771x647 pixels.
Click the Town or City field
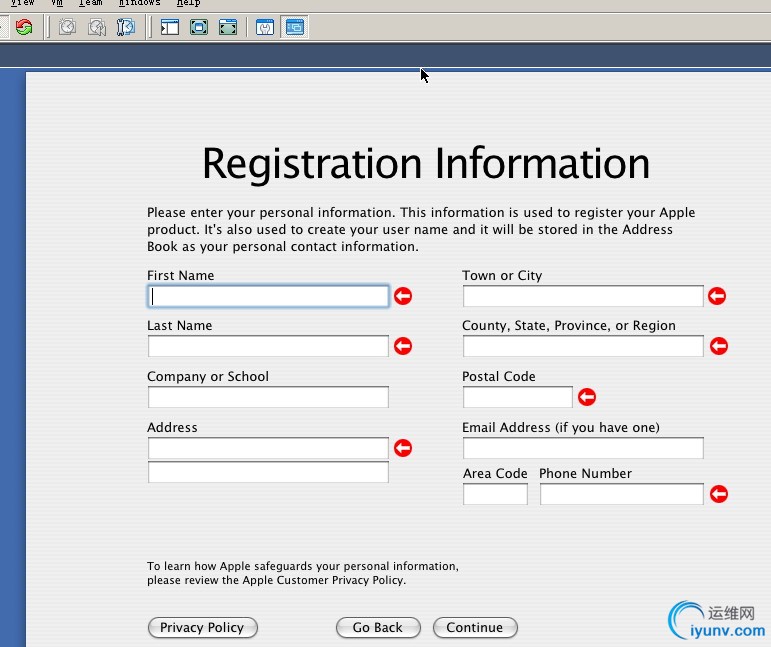(x=583, y=296)
